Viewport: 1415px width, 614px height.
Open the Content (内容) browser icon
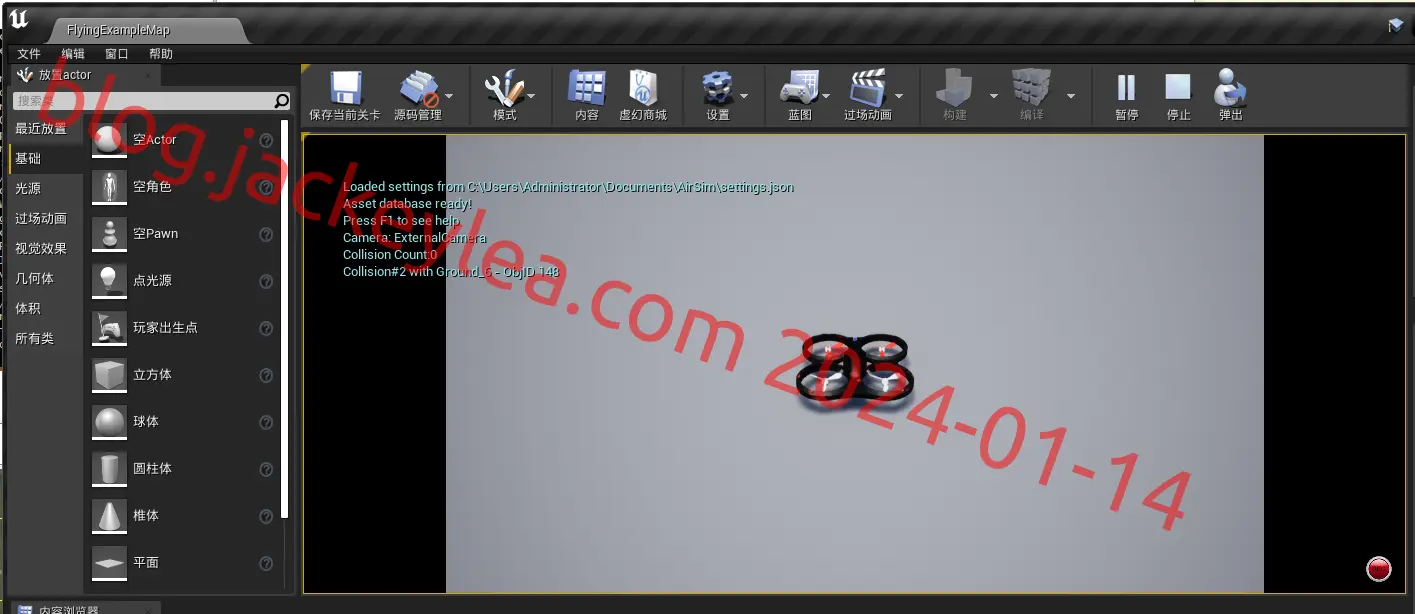tap(586, 88)
